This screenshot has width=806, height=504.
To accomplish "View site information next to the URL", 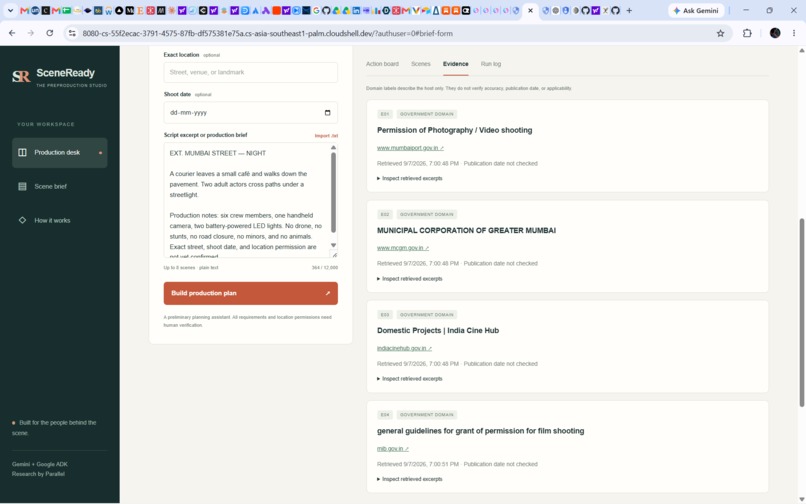I will 72,33.
